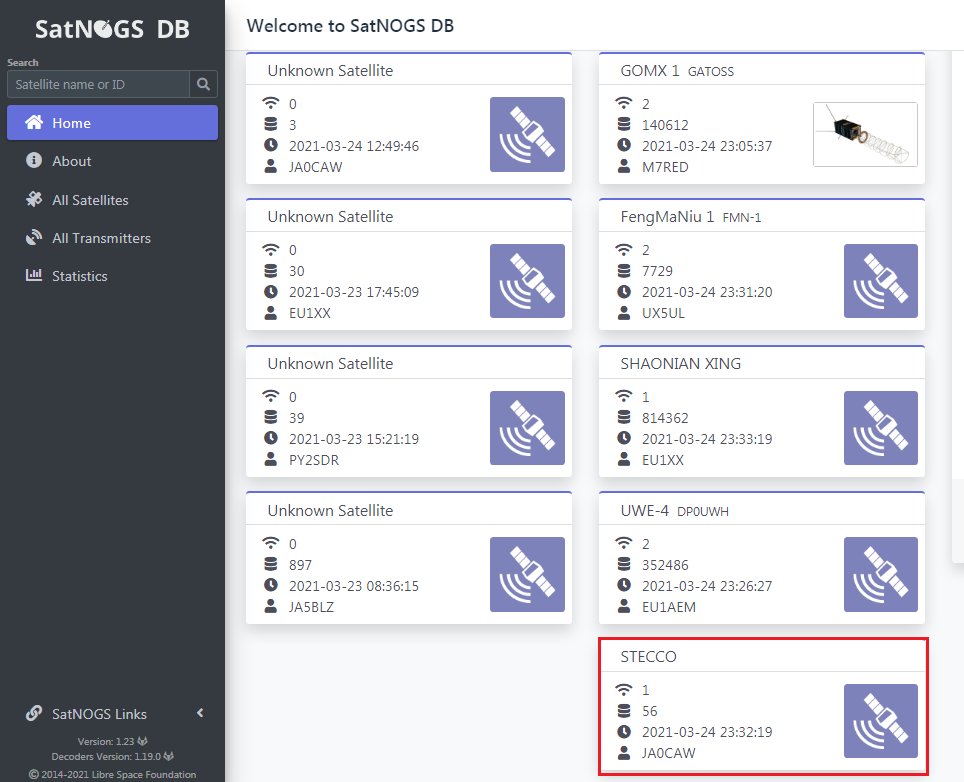Open the FengMaNiu 1 card title

click(667, 217)
